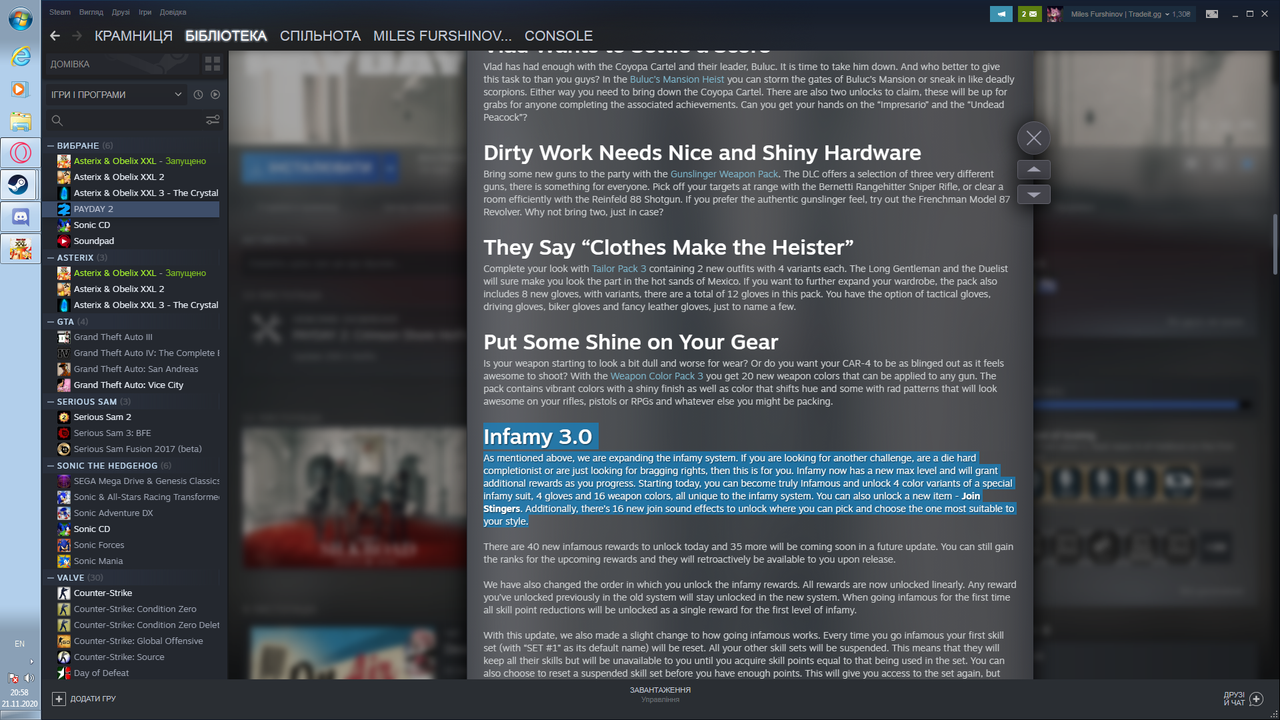Go to next news item with down arrow
Screen dimensions: 1280x720
(1033, 194)
